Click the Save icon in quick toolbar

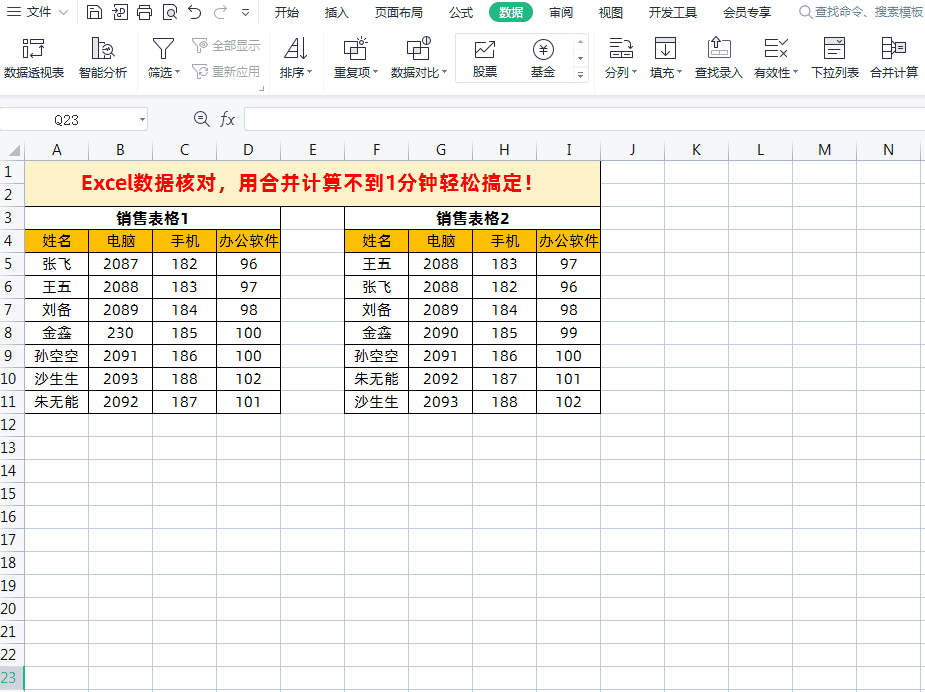(x=94, y=12)
